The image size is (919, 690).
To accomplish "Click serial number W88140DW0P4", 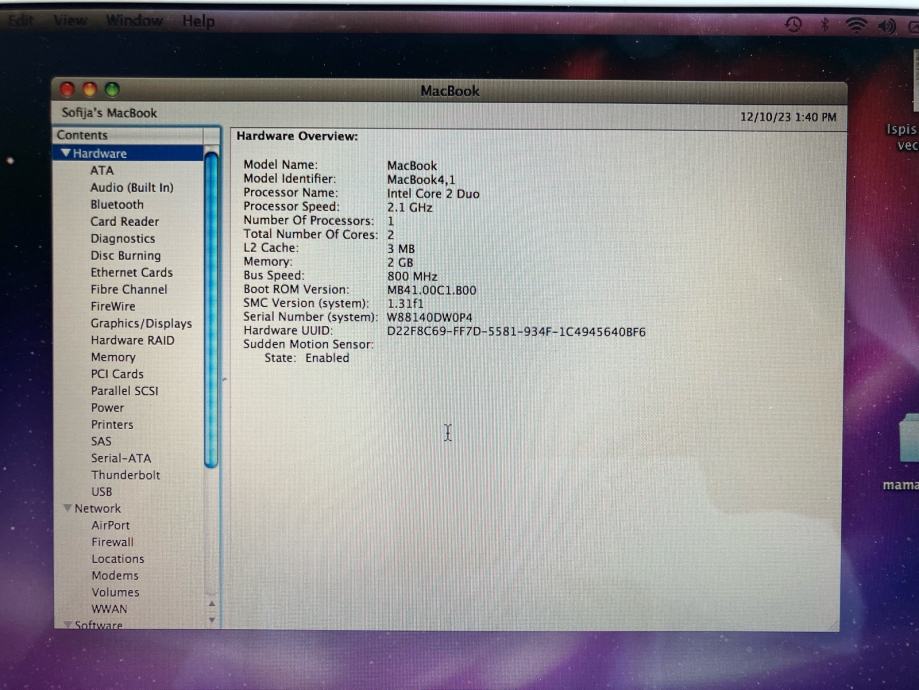I will point(430,318).
